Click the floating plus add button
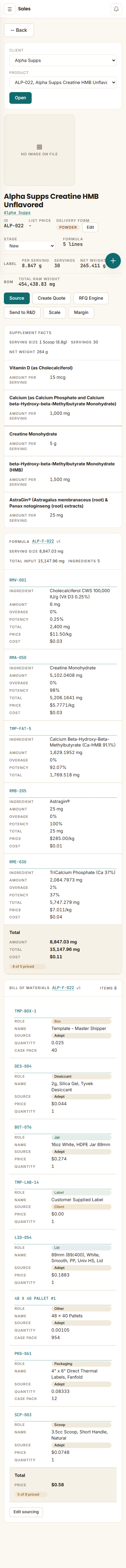Viewport: 126px width, 1568px height. point(113,260)
